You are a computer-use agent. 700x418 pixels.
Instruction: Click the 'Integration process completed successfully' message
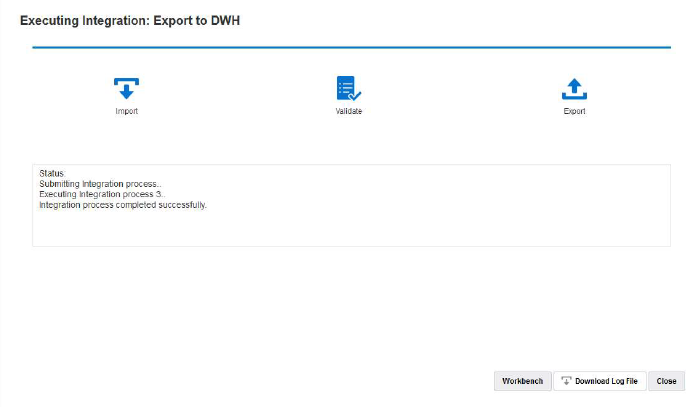coord(123,205)
